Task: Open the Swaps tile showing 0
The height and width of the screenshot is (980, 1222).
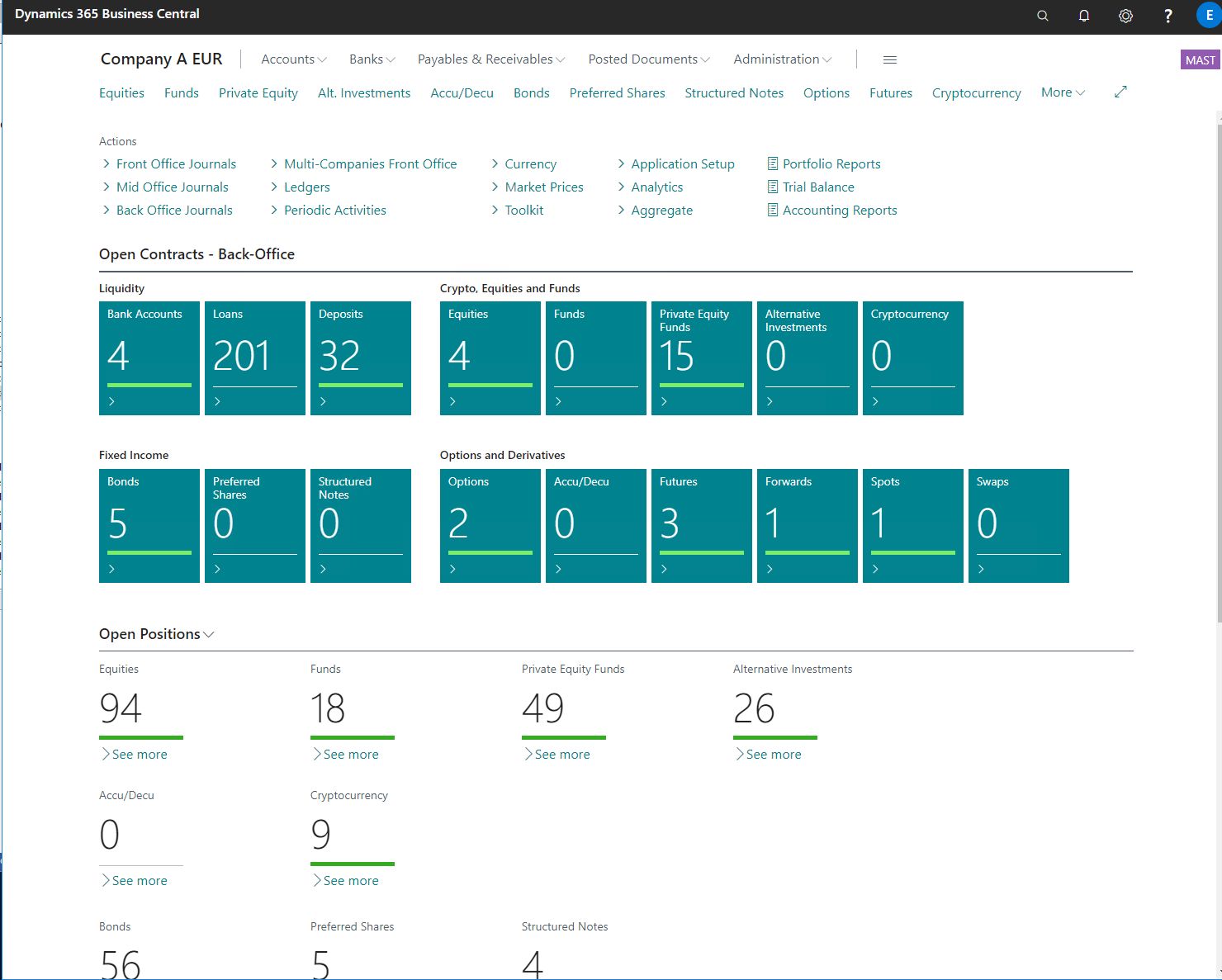Action: pos(1019,526)
